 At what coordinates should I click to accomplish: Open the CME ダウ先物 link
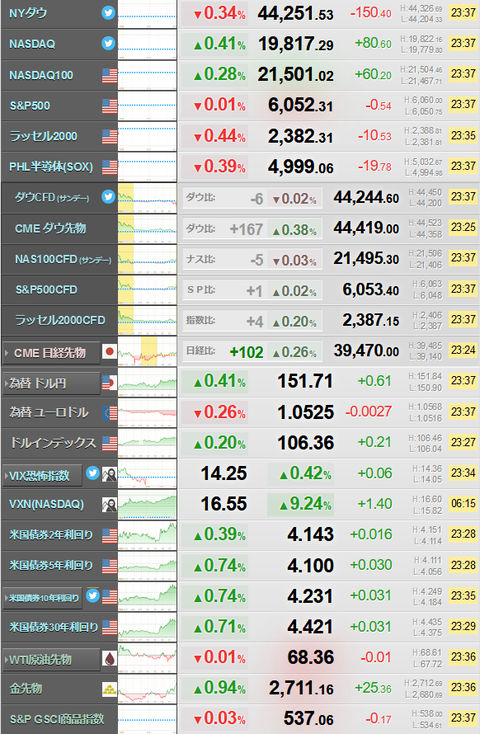(x=51, y=228)
